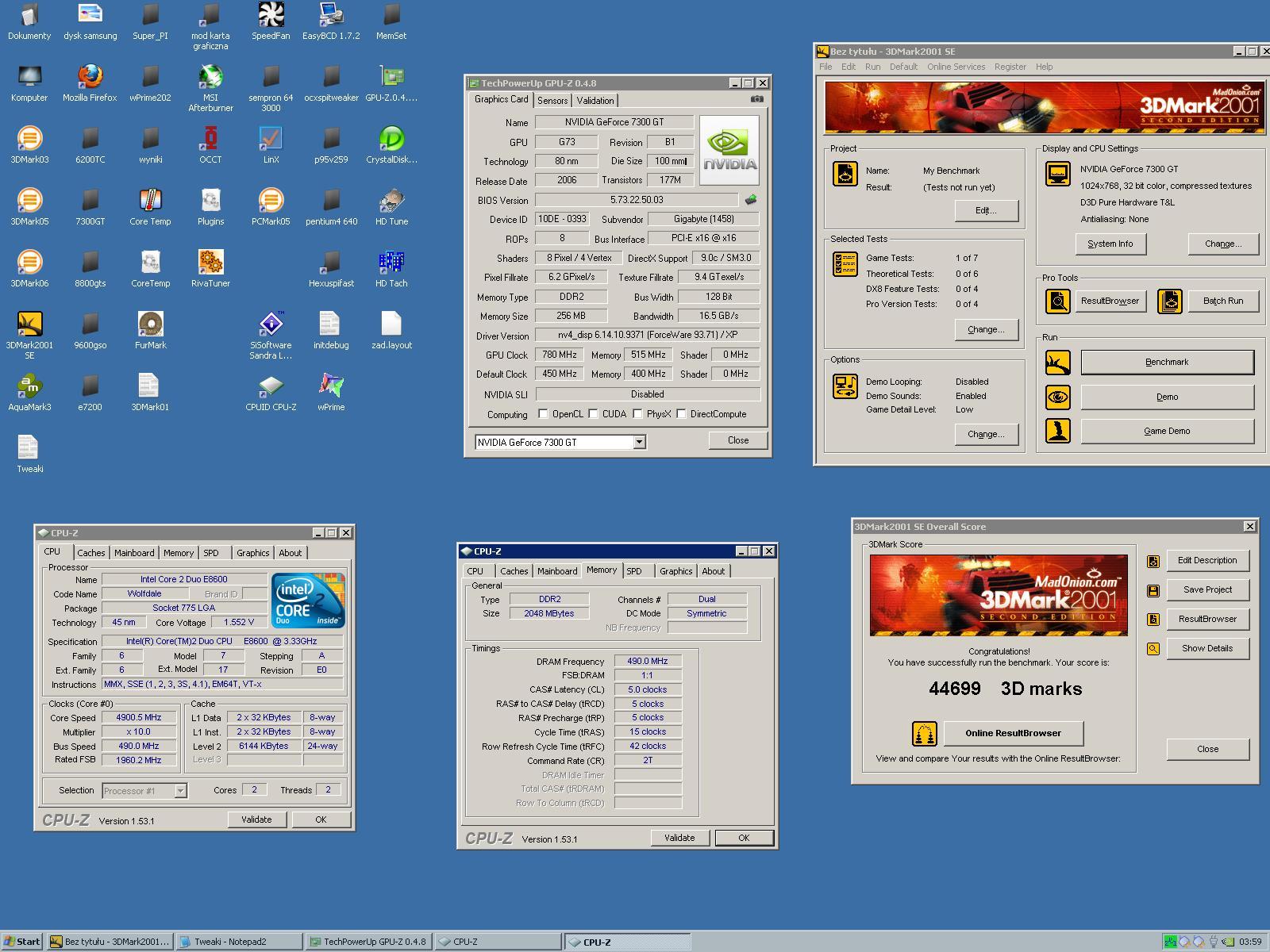Screen dimensions: 1270x952
Task: Click the GPU Clock 780 MHz field
Action: pyautogui.click(x=560, y=355)
